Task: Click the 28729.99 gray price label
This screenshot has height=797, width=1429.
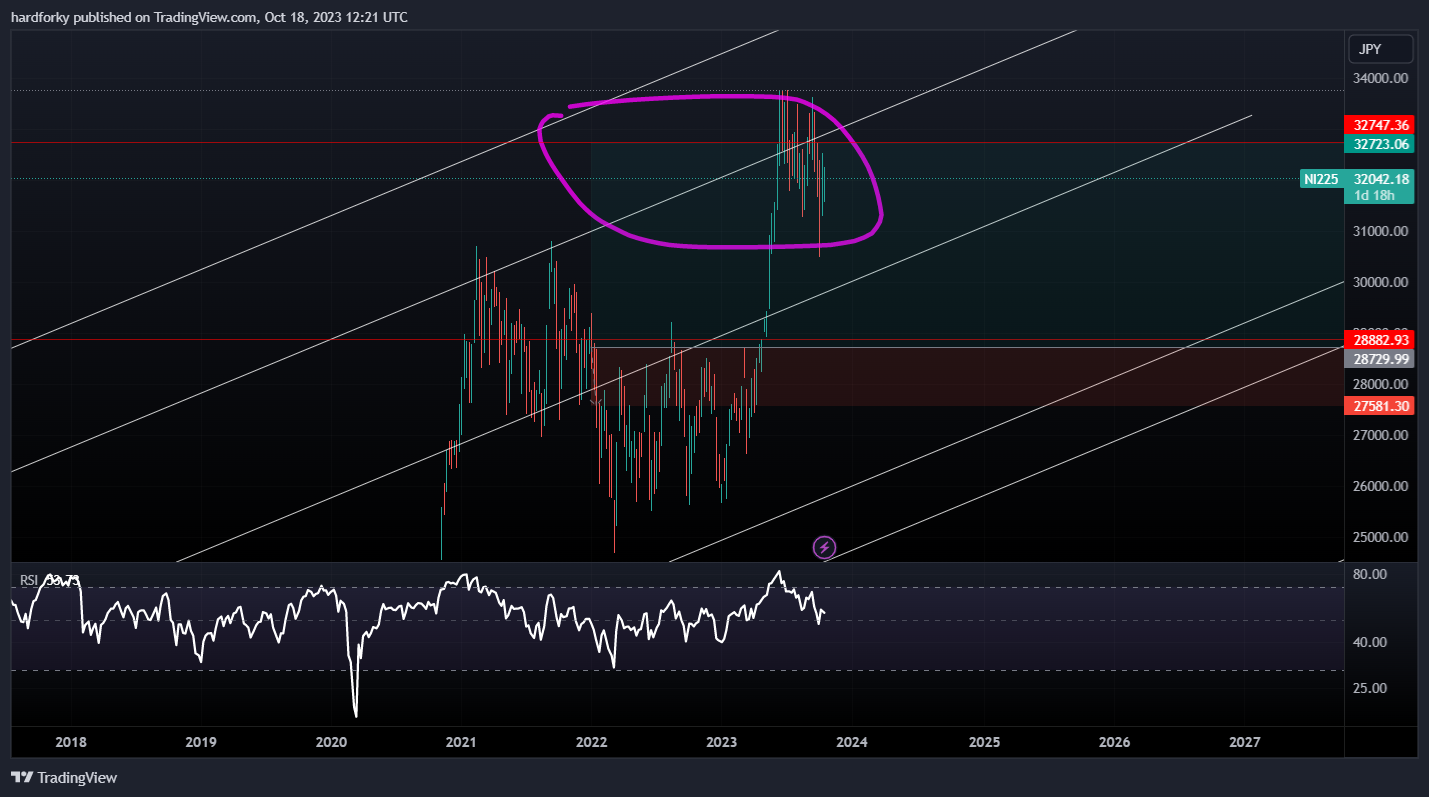Action: (x=1381, y=358)
